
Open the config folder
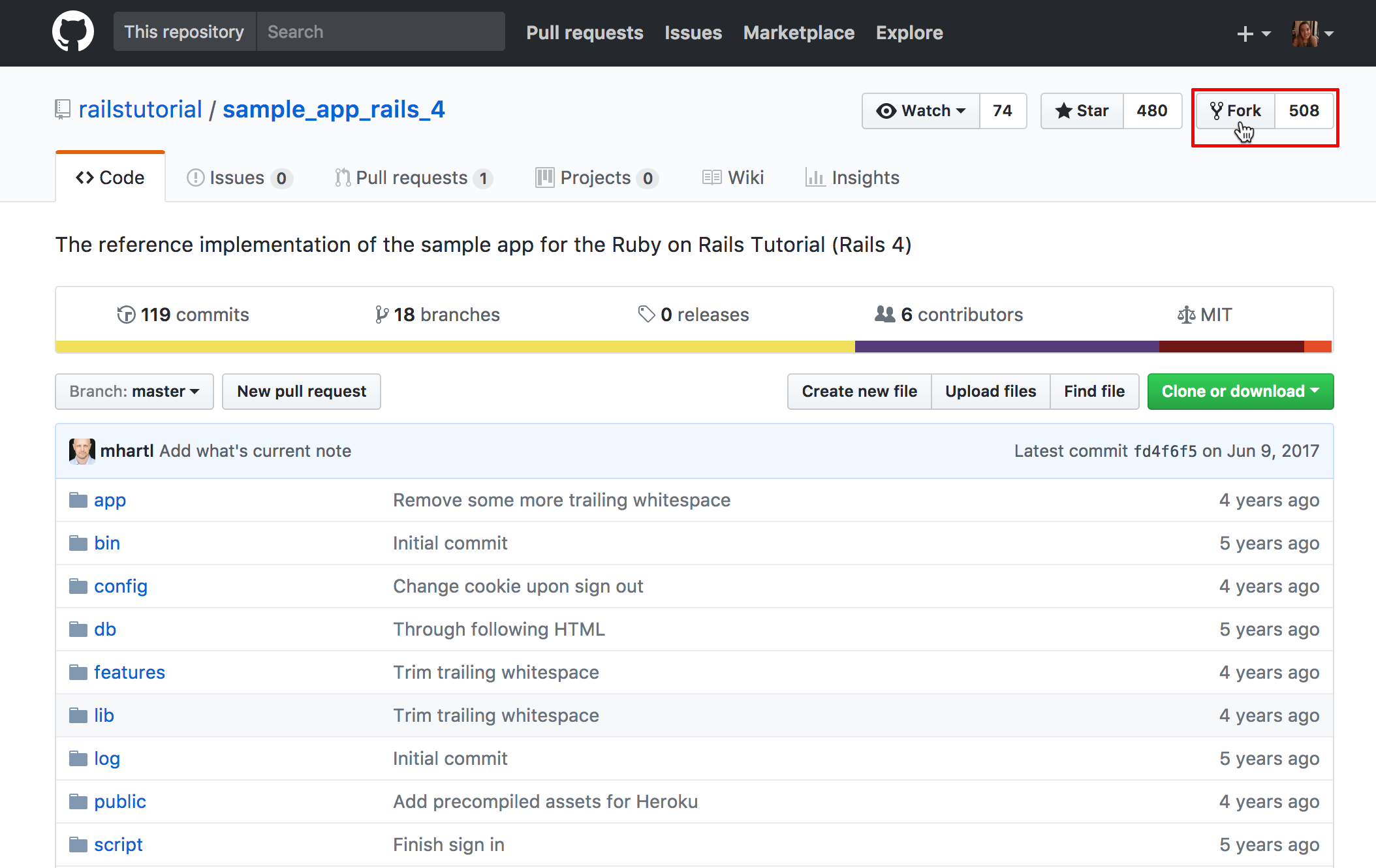tap(121, 587)
